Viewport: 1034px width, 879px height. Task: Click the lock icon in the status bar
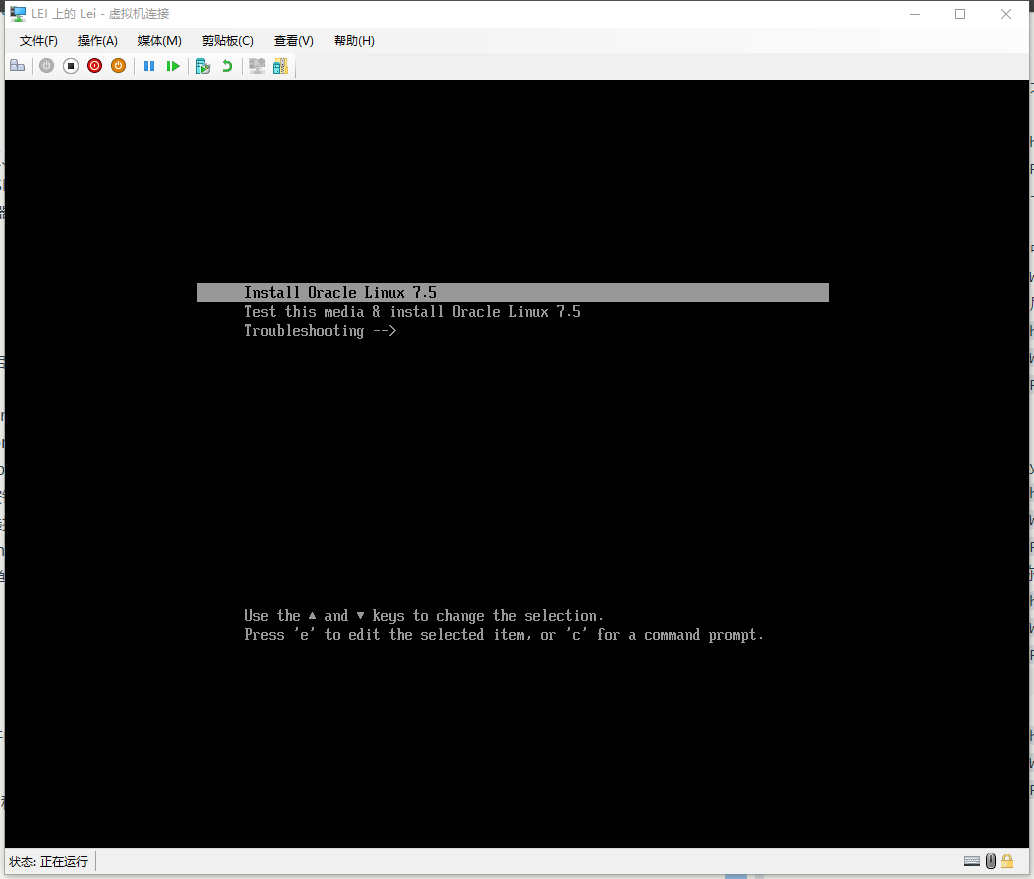[1007, 861]
